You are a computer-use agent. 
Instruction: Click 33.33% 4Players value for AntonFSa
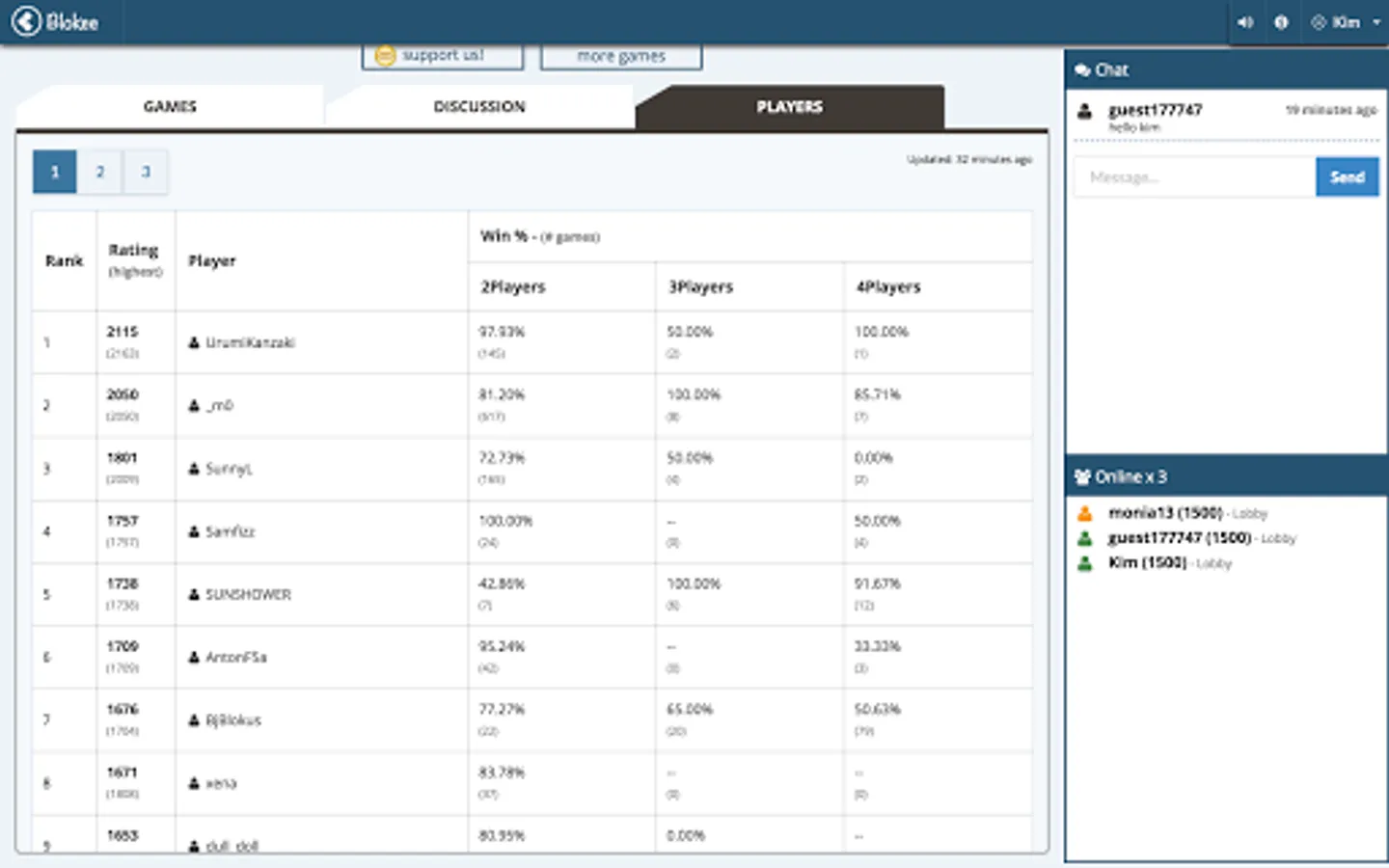[x=878, y=647]
